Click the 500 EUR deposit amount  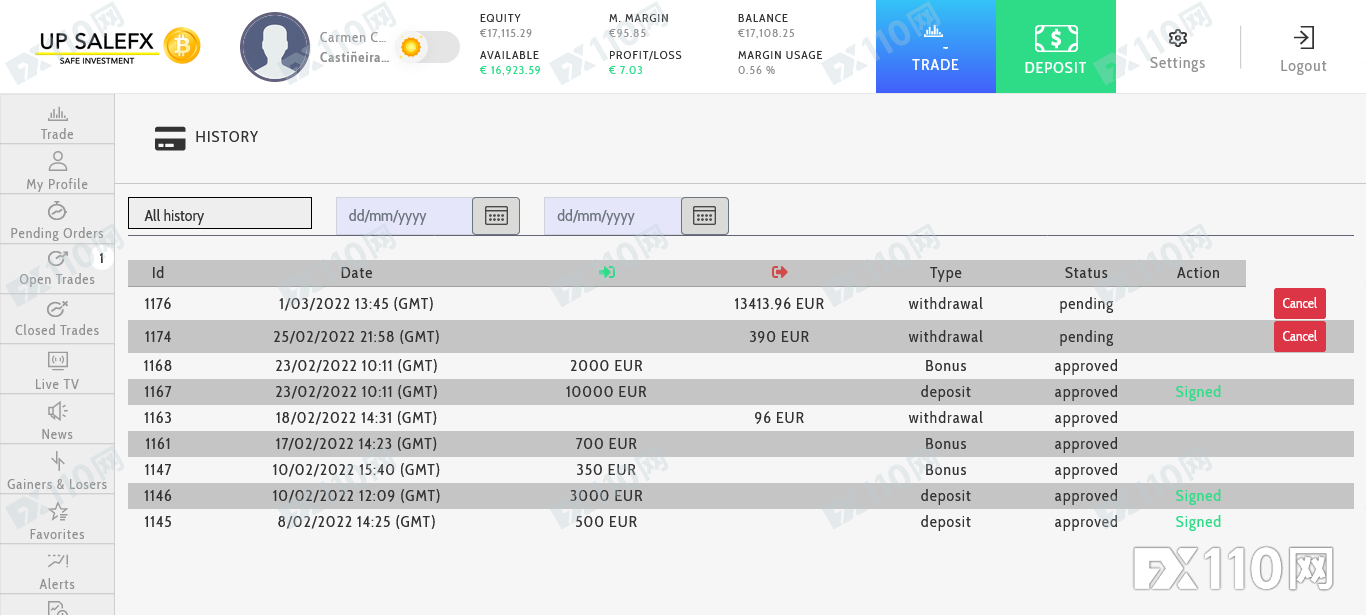606,522
